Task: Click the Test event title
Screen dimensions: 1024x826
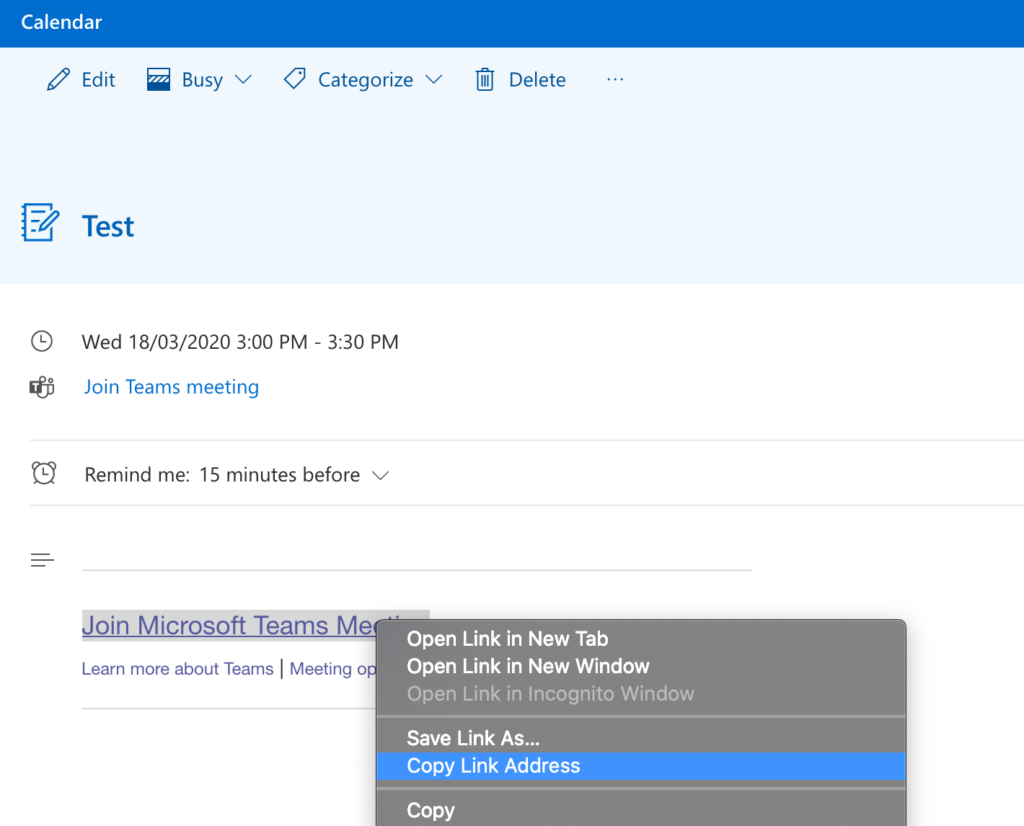Action: [x=108, y=227]
